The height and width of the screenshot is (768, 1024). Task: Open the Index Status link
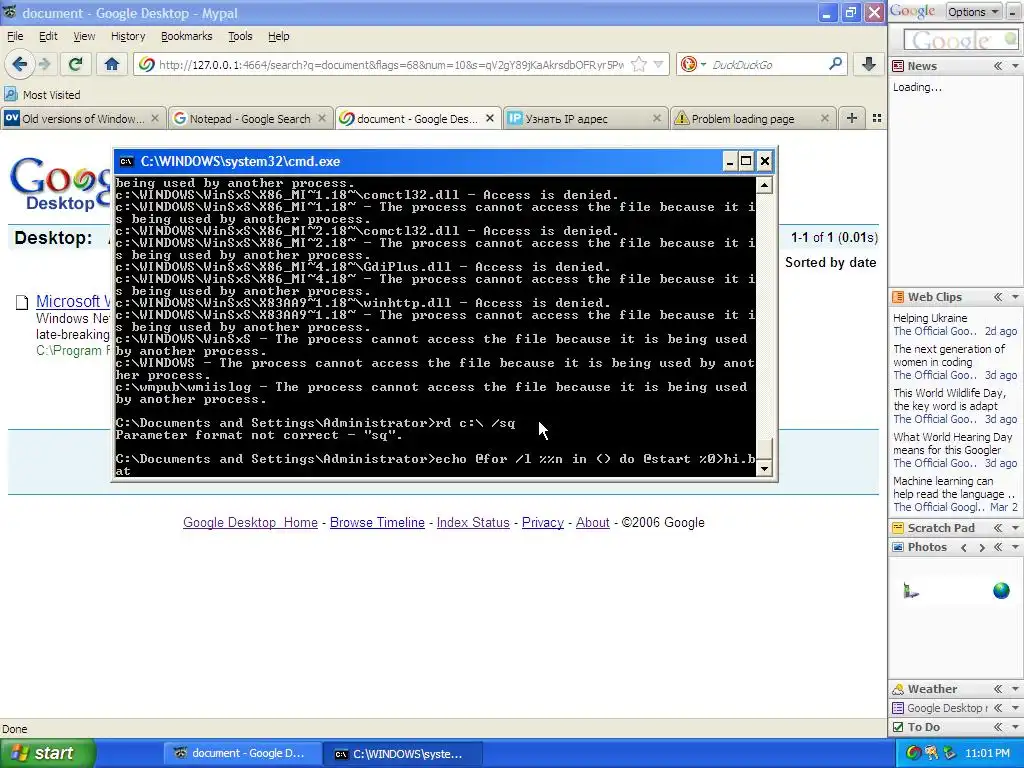[473, 522]
